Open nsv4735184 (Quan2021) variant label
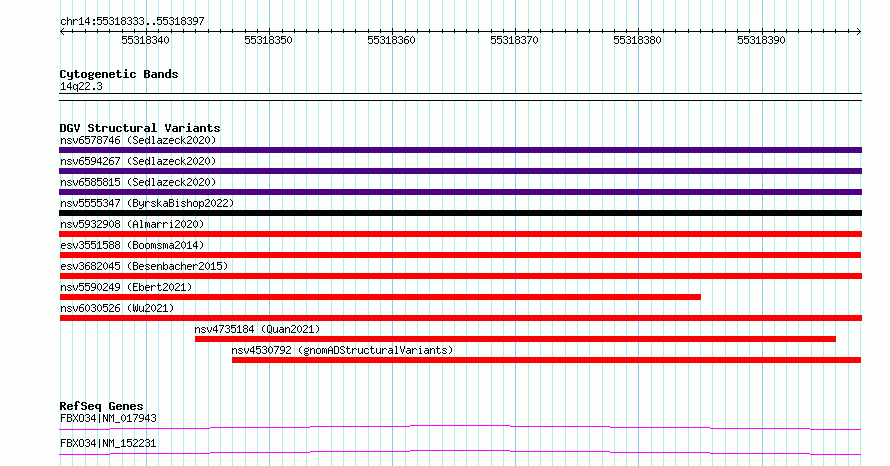 click(x=257, y=329)
